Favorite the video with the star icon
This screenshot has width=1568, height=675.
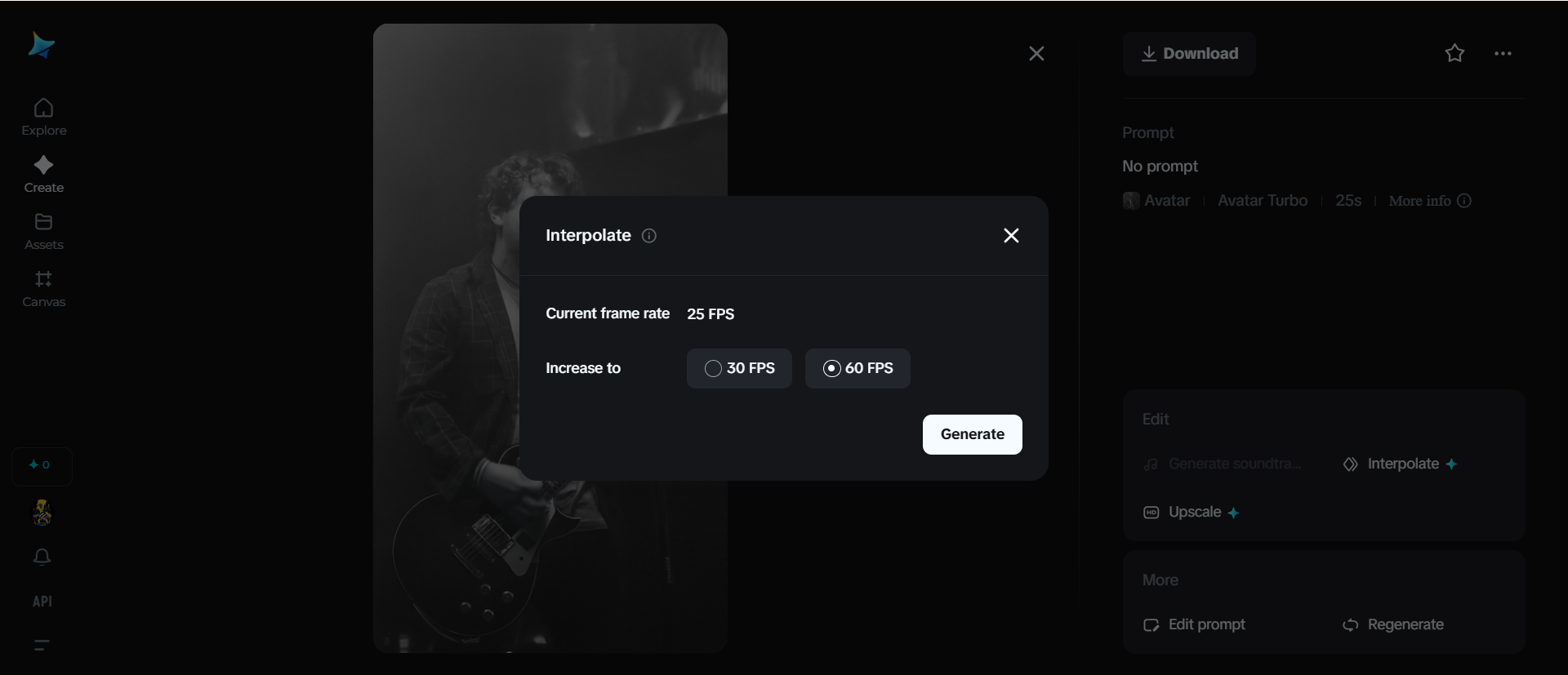pos(1455,53)
